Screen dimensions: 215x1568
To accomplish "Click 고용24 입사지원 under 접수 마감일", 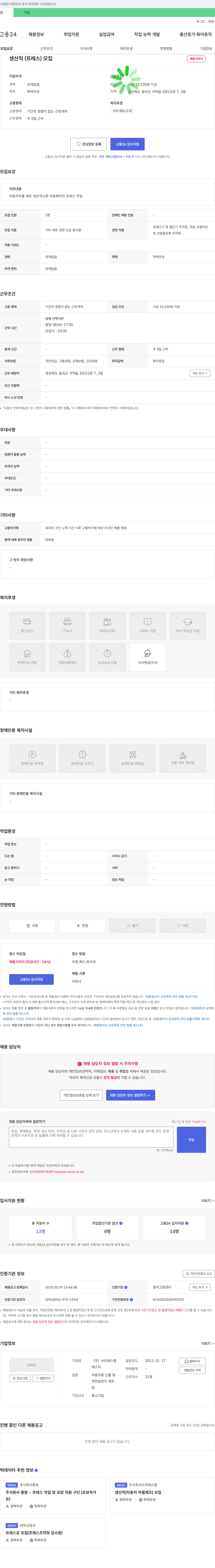I will pos(31,979).
